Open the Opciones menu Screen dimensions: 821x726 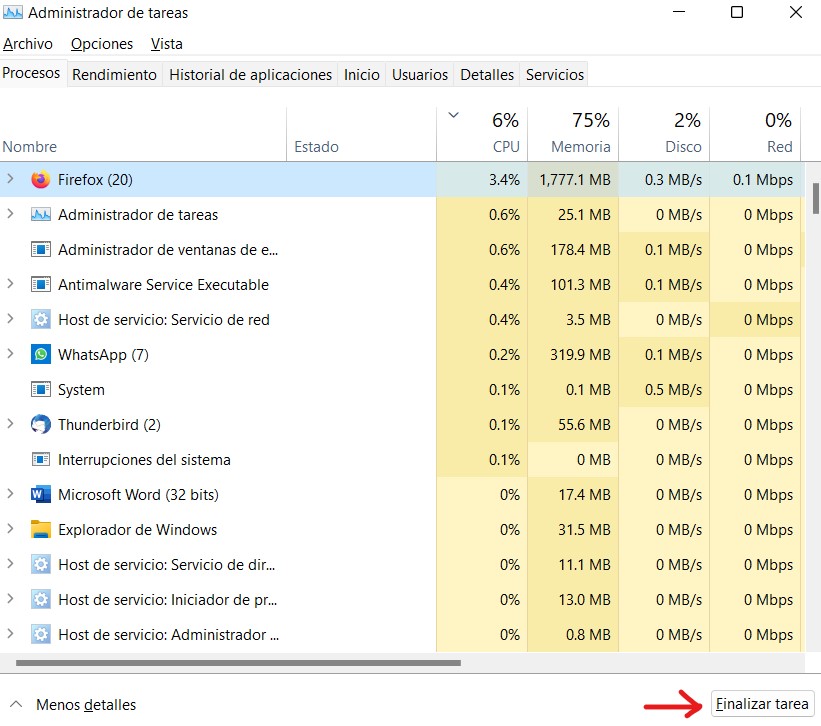click(x=102, y=44)
